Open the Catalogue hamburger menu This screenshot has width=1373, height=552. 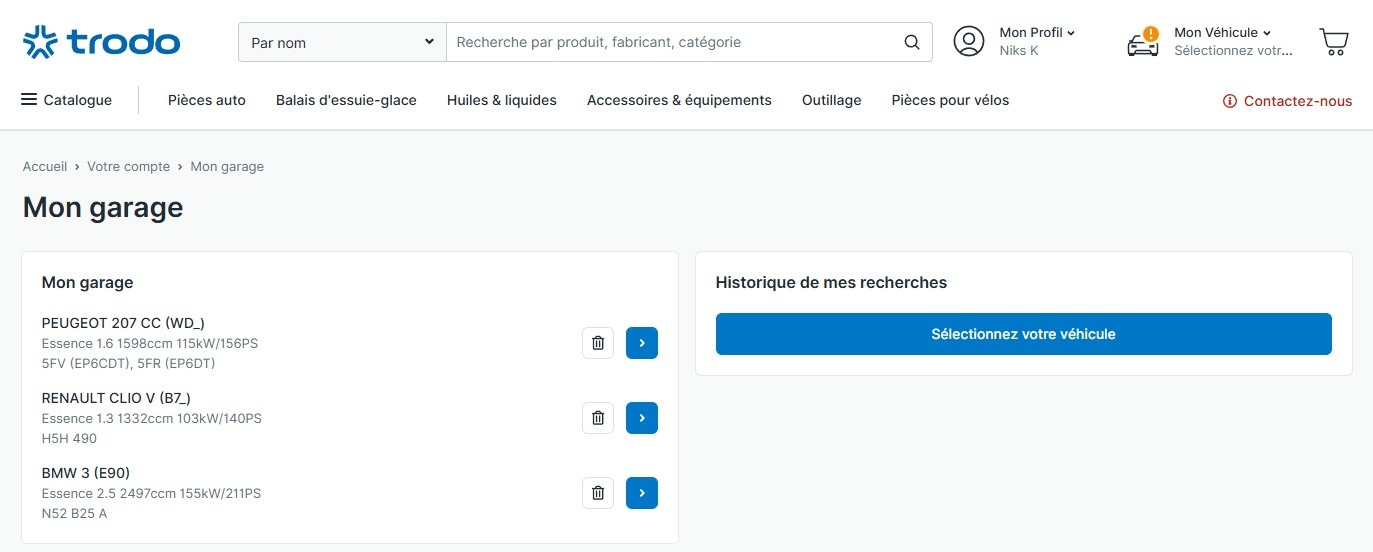point(67,100)
